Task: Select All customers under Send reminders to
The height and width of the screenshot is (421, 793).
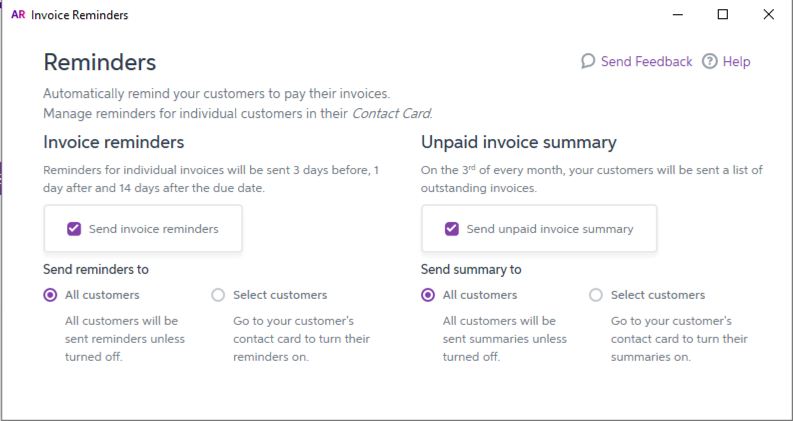Action: [51, 295]
